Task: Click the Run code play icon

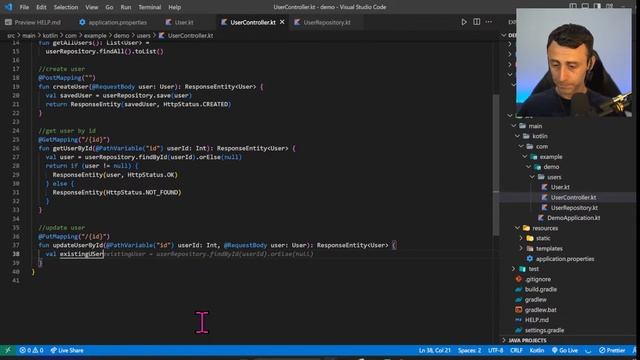Action: tap(464, 22)
